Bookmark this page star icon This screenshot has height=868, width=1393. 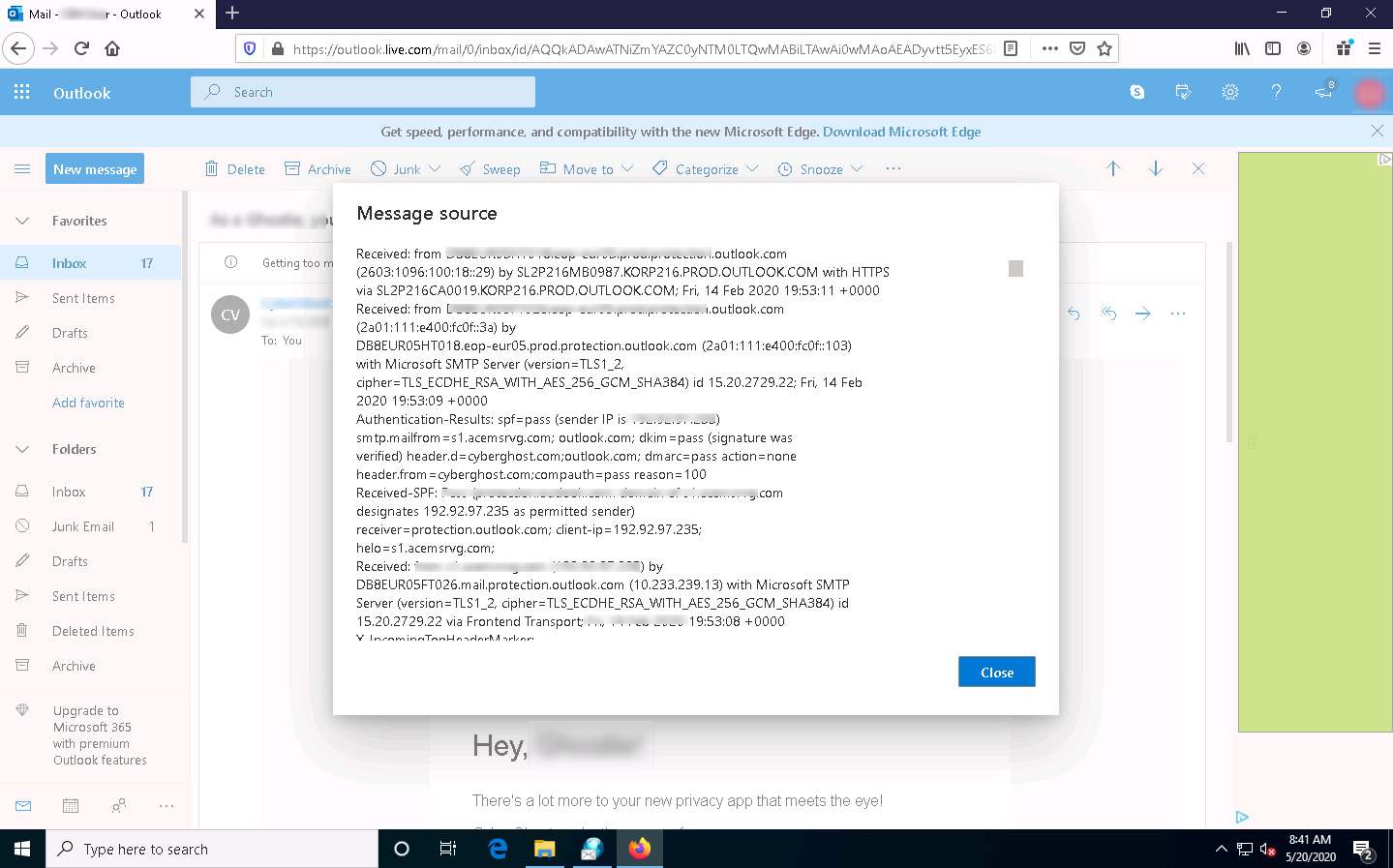point(1105,48)
